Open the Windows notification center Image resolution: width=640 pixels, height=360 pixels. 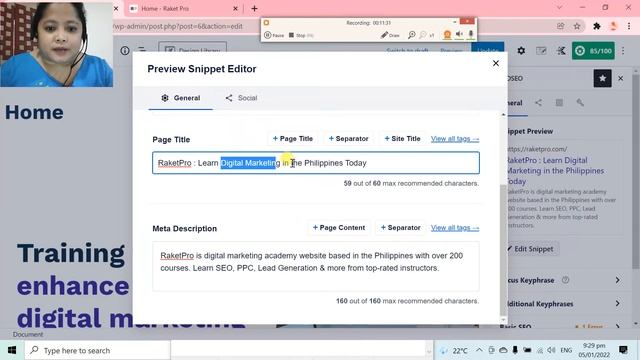point(623,350)
